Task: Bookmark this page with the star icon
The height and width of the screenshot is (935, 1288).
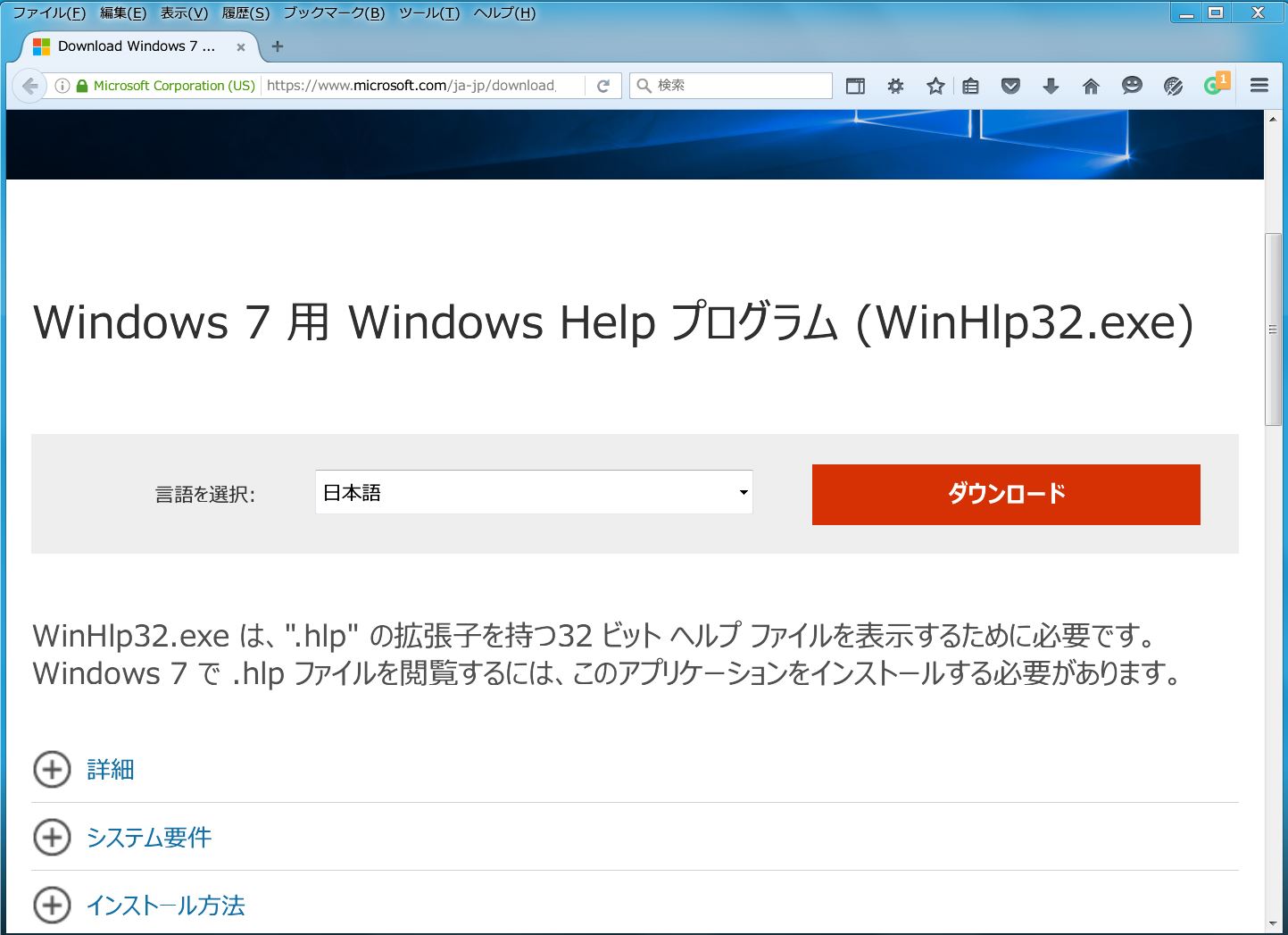Action: pos(935,86)
